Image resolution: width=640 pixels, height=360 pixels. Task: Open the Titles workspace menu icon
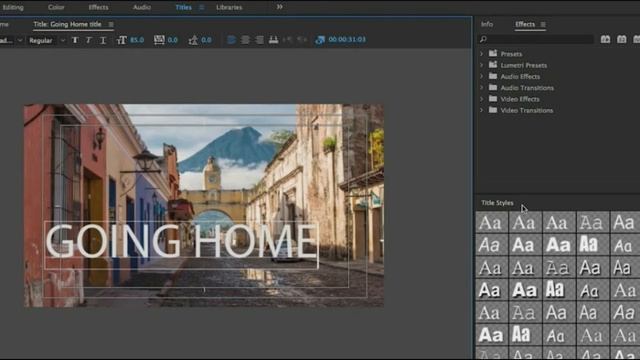tap(202, 7)
